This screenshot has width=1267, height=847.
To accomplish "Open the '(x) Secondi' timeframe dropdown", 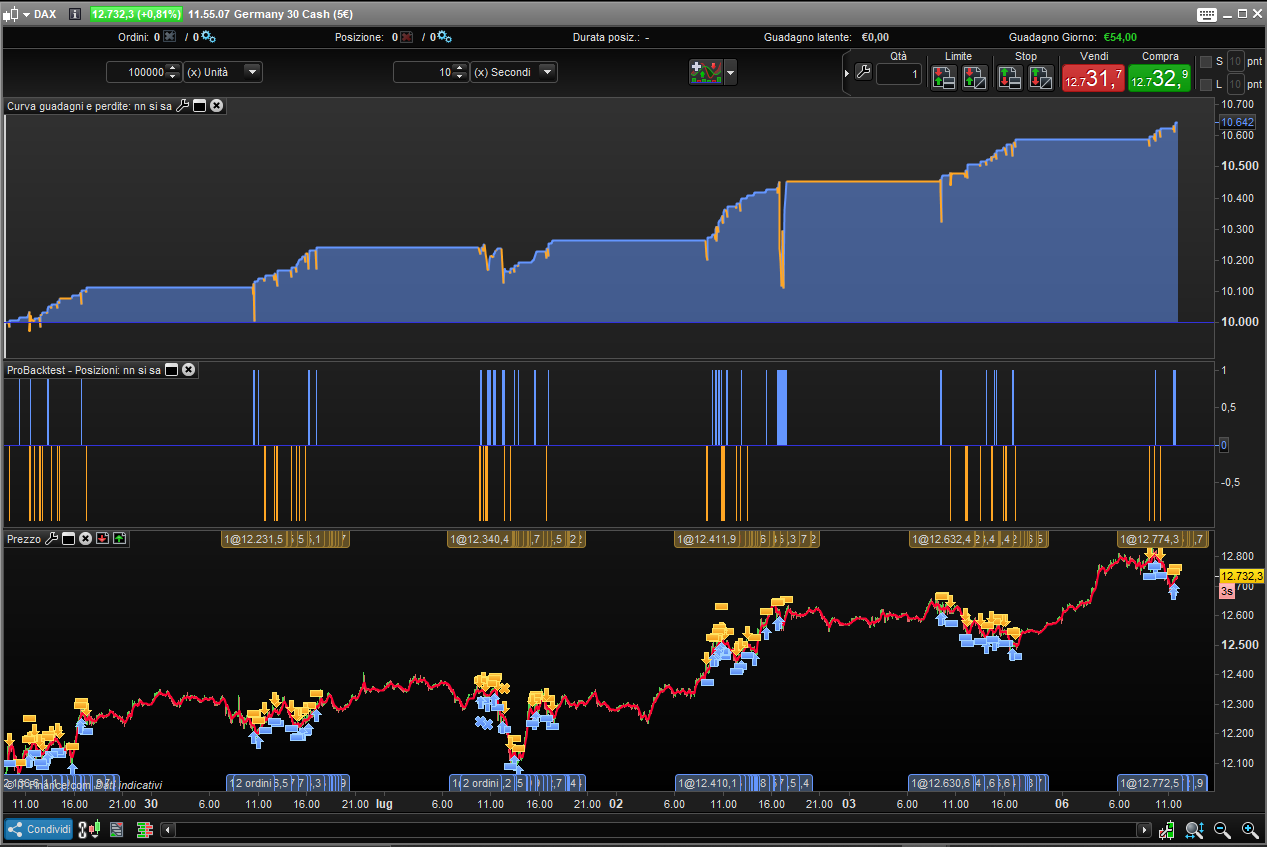I will click(513, 72).
